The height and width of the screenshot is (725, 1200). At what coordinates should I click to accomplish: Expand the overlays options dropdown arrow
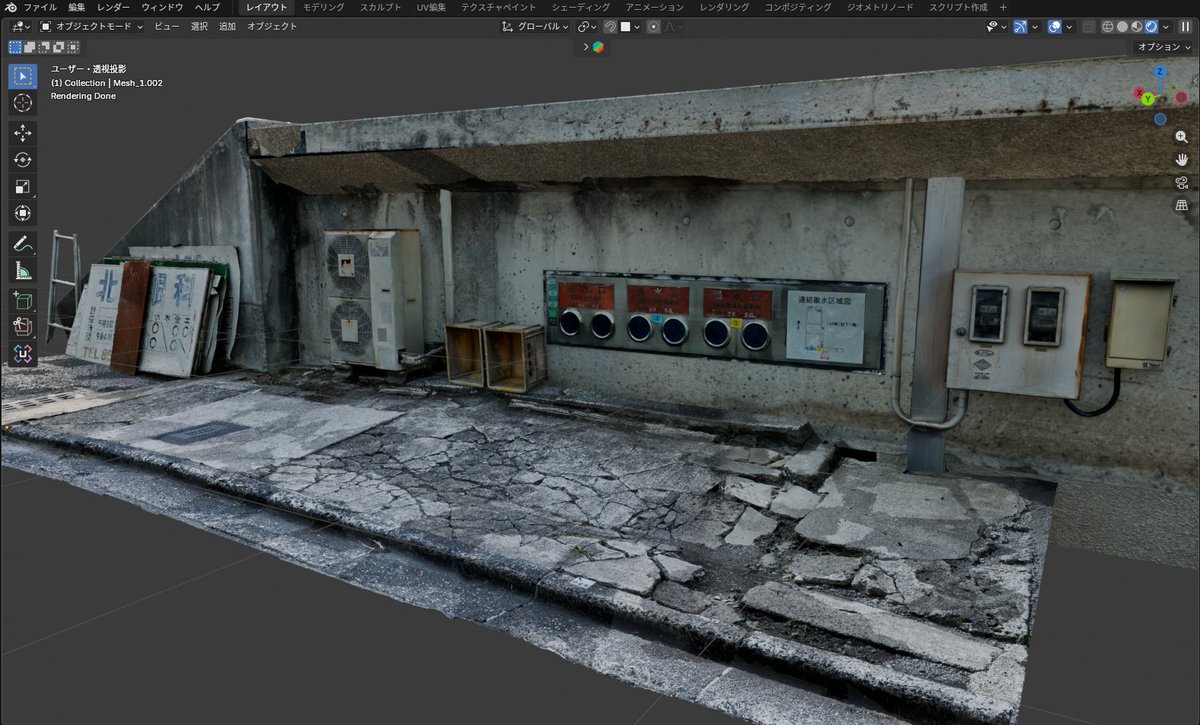(1069, 27)
